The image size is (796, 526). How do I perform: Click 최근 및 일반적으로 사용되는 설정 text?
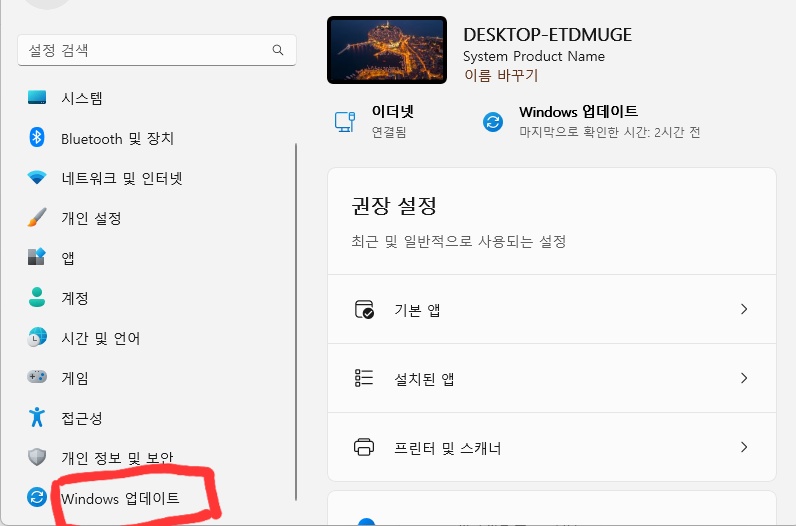(459, 241)
